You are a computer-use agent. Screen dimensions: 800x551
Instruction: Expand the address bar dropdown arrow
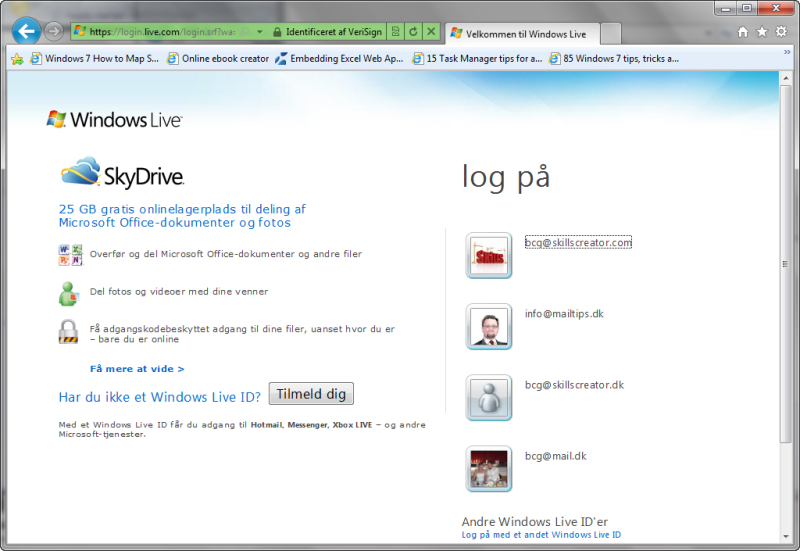point(260,32)
